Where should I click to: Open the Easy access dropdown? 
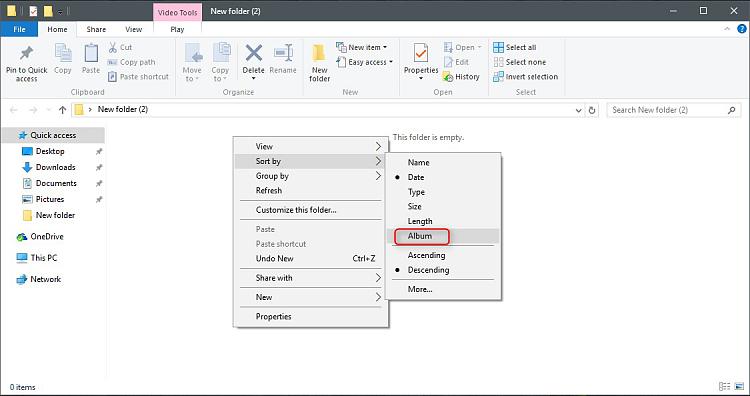[364, 62]
